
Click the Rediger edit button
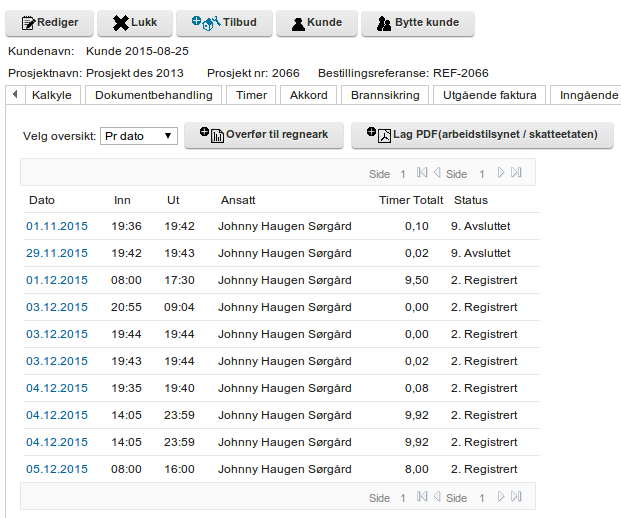50,22
